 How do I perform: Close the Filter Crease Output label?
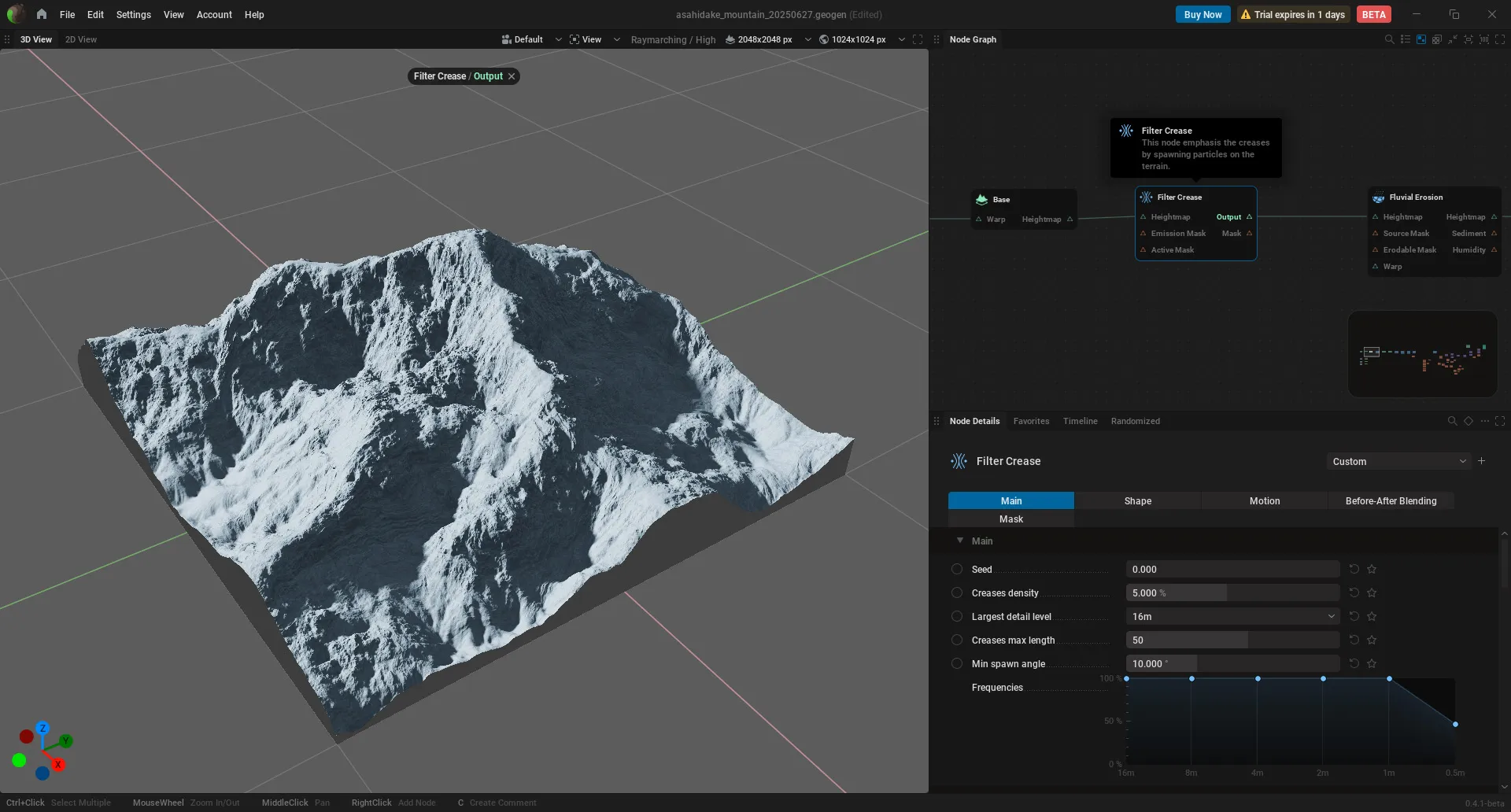tap(512, 76)
